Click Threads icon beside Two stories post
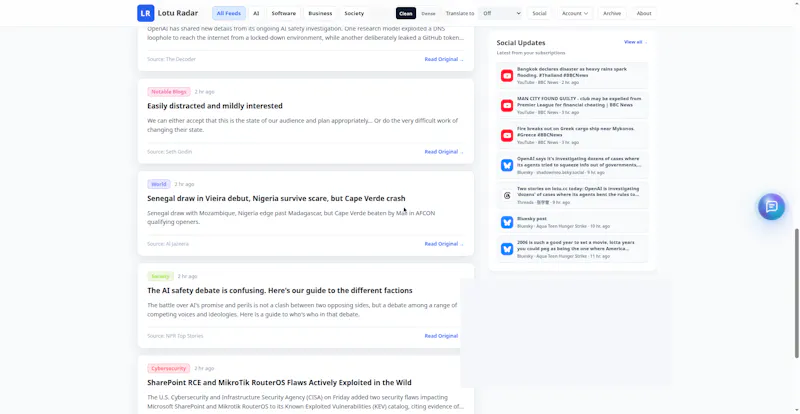Image resolution: width=800 pixels, height=414 pixels. pos(507,196)
